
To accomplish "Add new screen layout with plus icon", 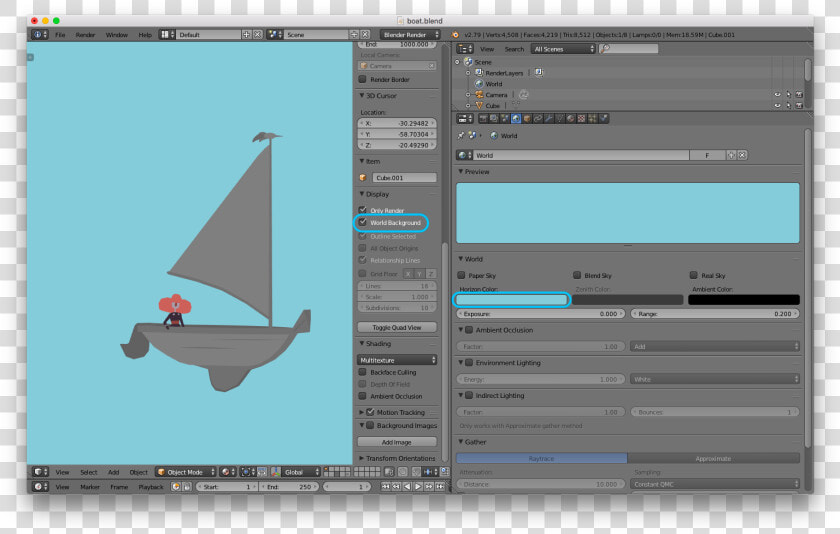I will (x=246, y=34).
